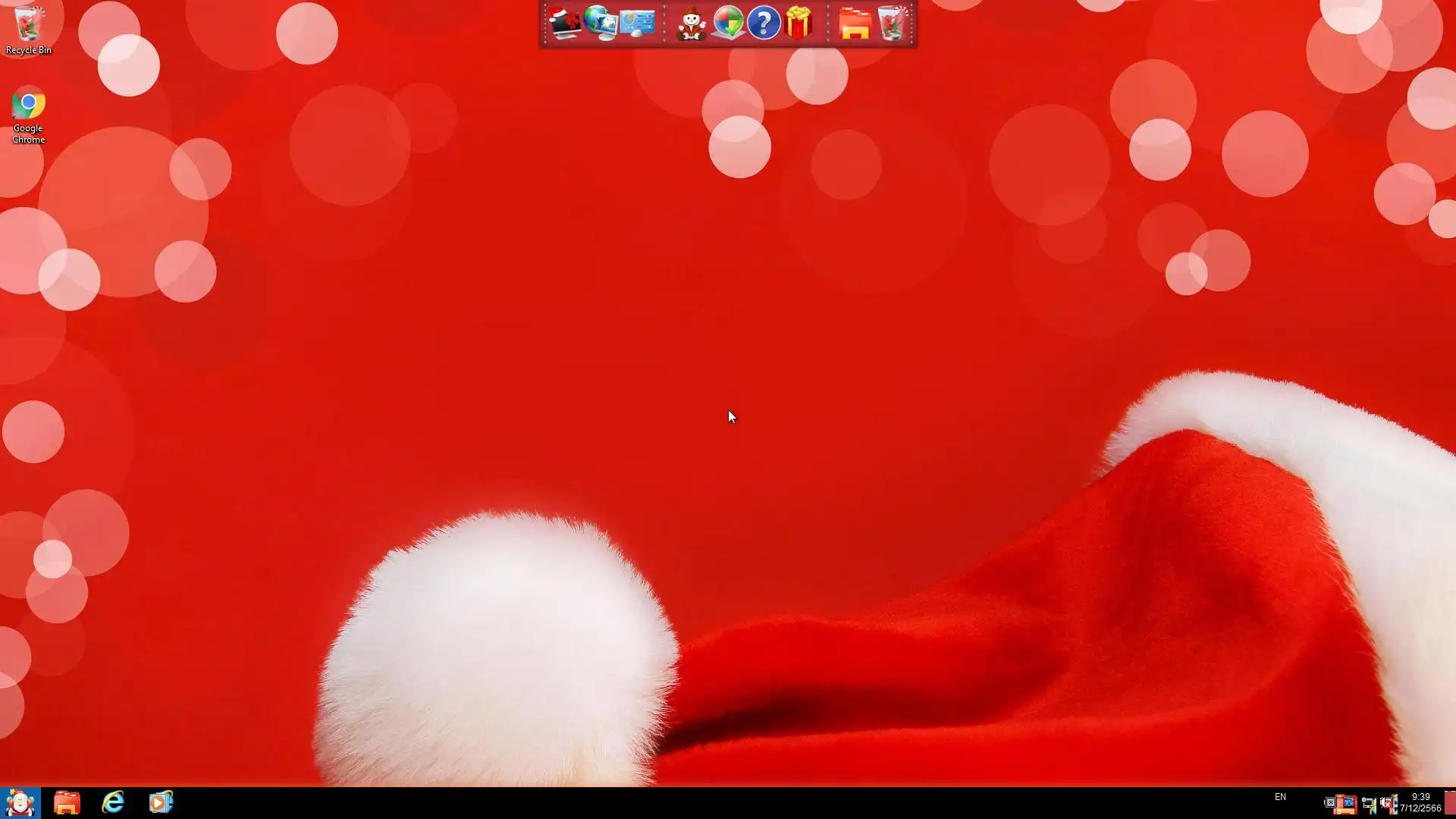Select the Recycle Bin desktop icon
Image resolution: width=1456 pixels, height=819 pixels.
[28, 30]
